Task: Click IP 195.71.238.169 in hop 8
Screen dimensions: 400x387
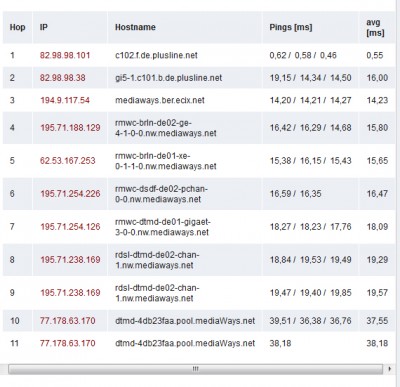Action: [x=70, y=260]
